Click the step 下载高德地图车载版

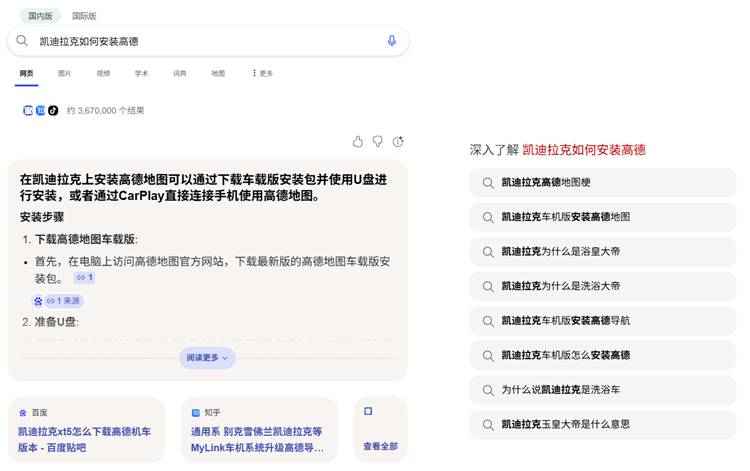point(86,239)
